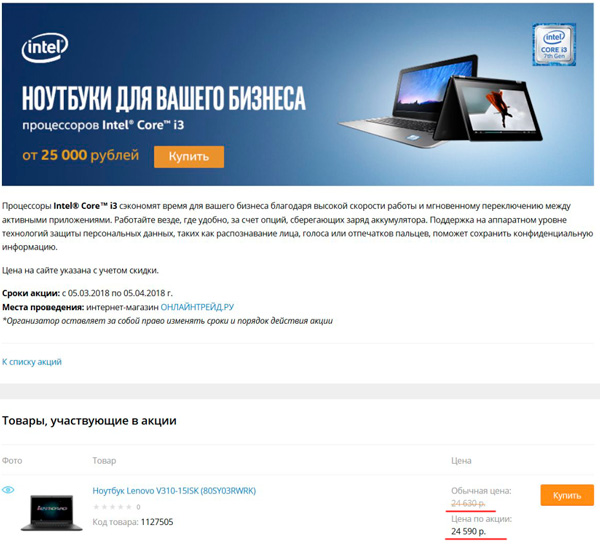This screenshot has height=556, width=600.
Task: Click the star rating under Lenovo laptop
Action: coord(112,507)
